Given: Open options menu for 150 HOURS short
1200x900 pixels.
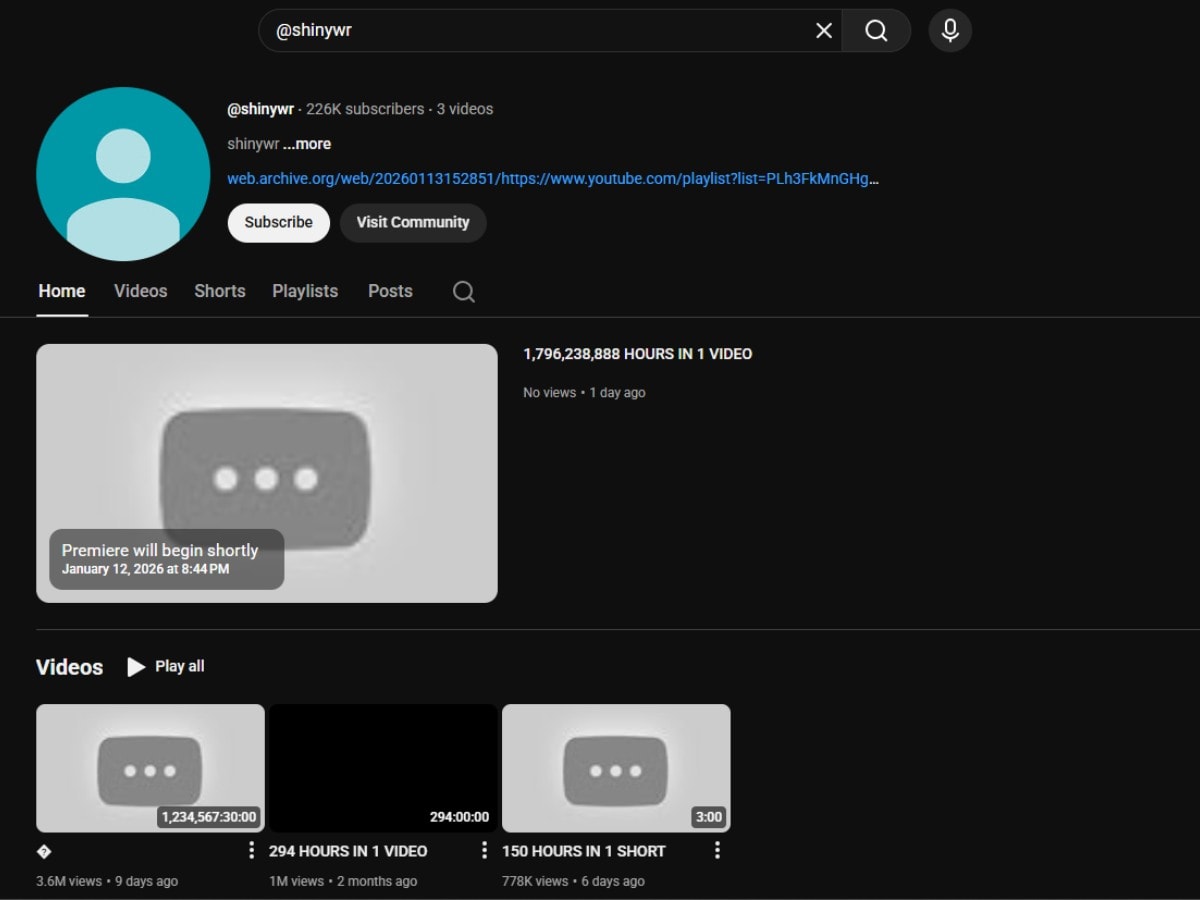Looking at the screenshot, I should point(717,850).
